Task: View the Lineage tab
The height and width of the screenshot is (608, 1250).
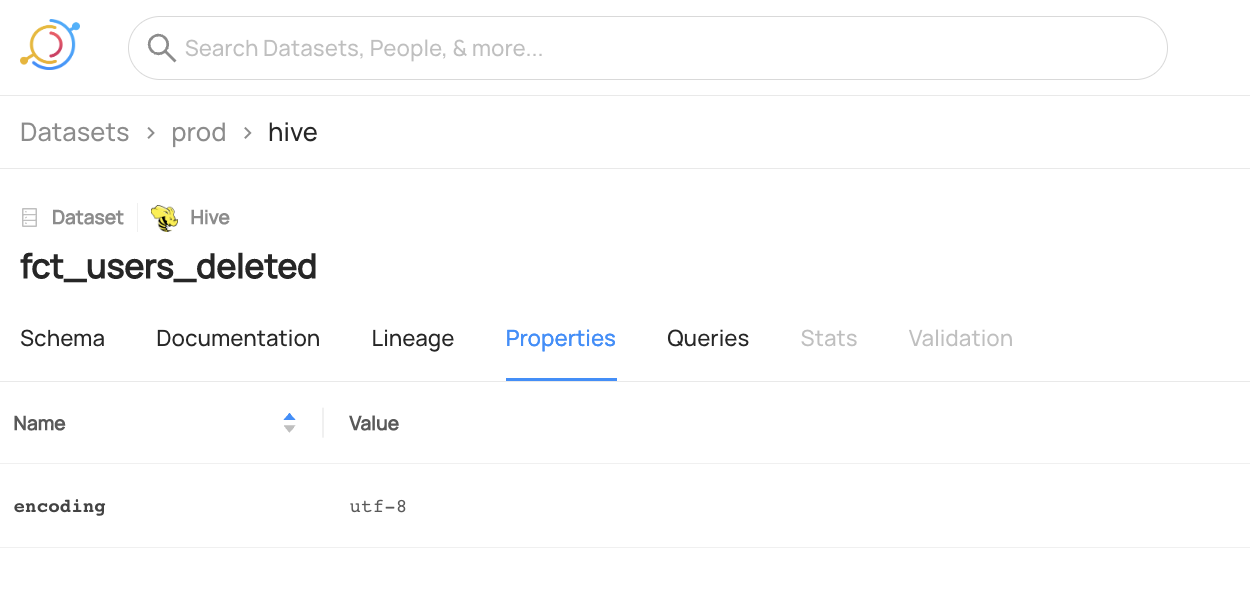Action: click(412, 338)
